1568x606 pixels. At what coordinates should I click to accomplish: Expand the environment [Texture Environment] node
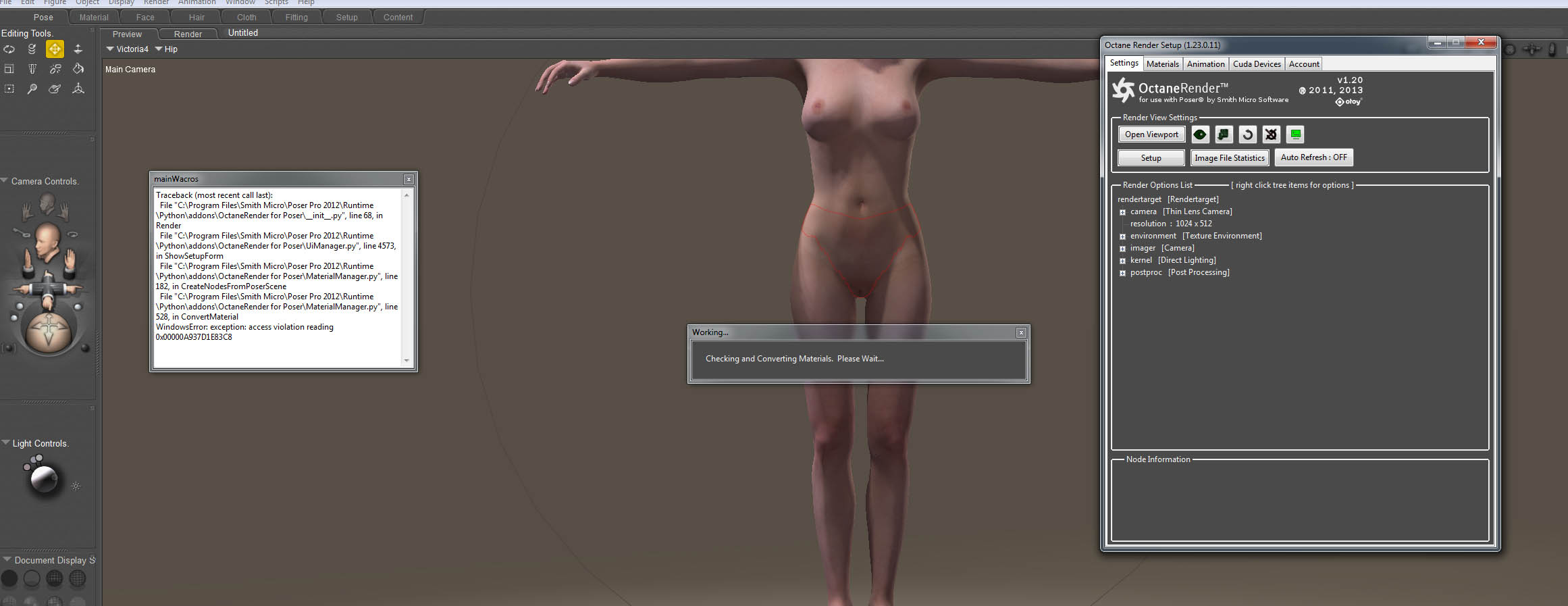pyautogui.click(x=1122, y=236)
